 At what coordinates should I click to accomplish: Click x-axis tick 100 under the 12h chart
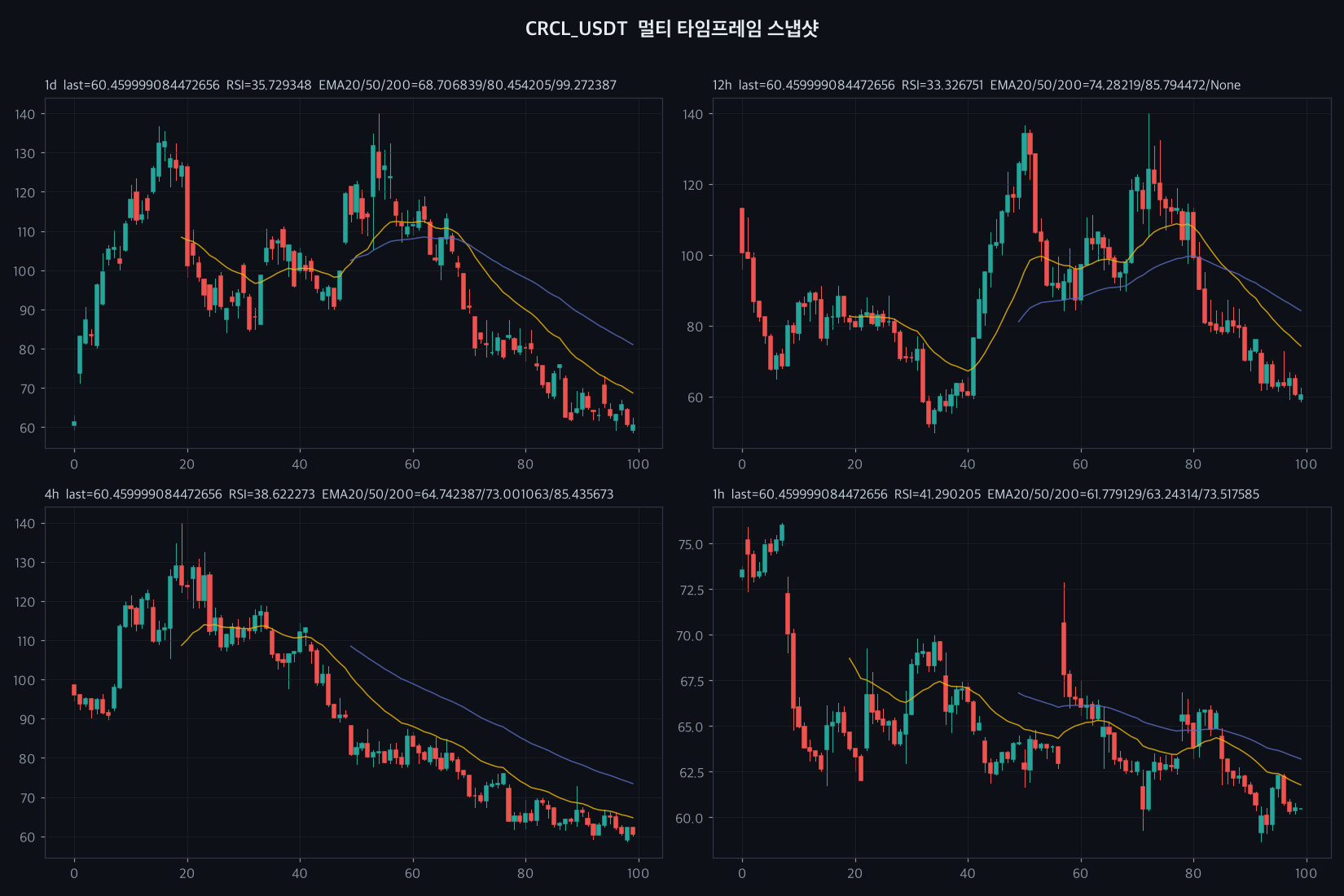click(1306, 463)
